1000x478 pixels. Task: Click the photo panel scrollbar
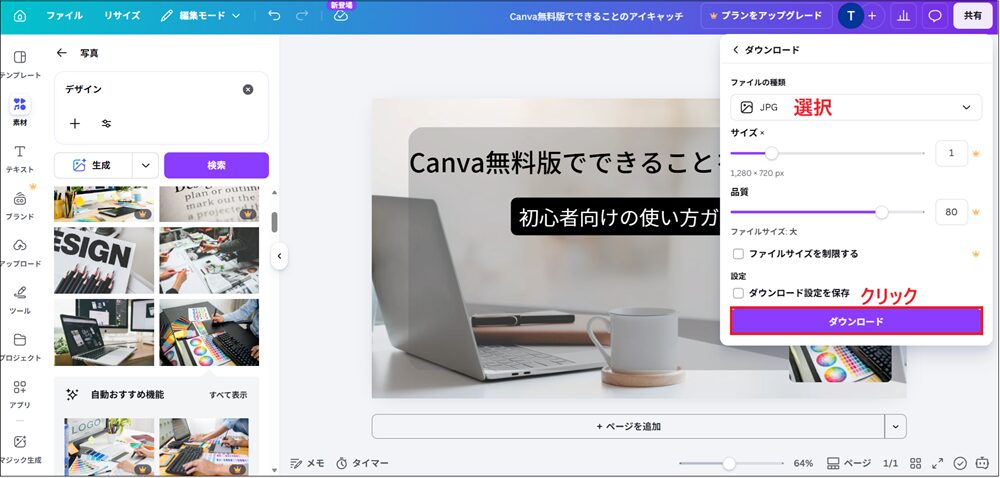pos(274,222)
